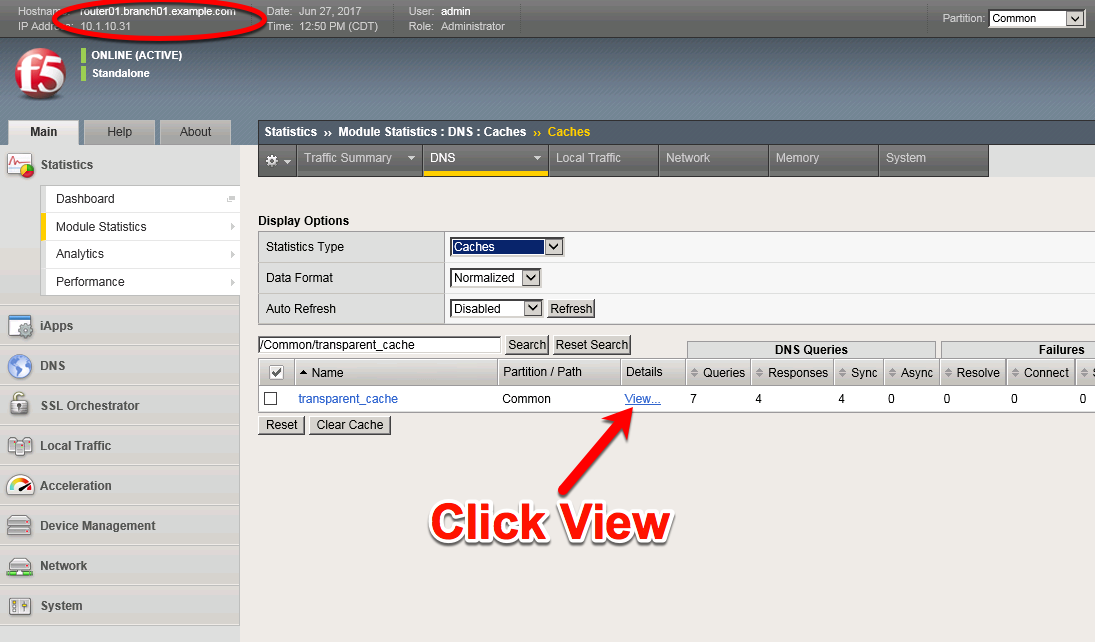1095x642 pixels.
Task: Click the Reset Search button
Action: [591, 344]
